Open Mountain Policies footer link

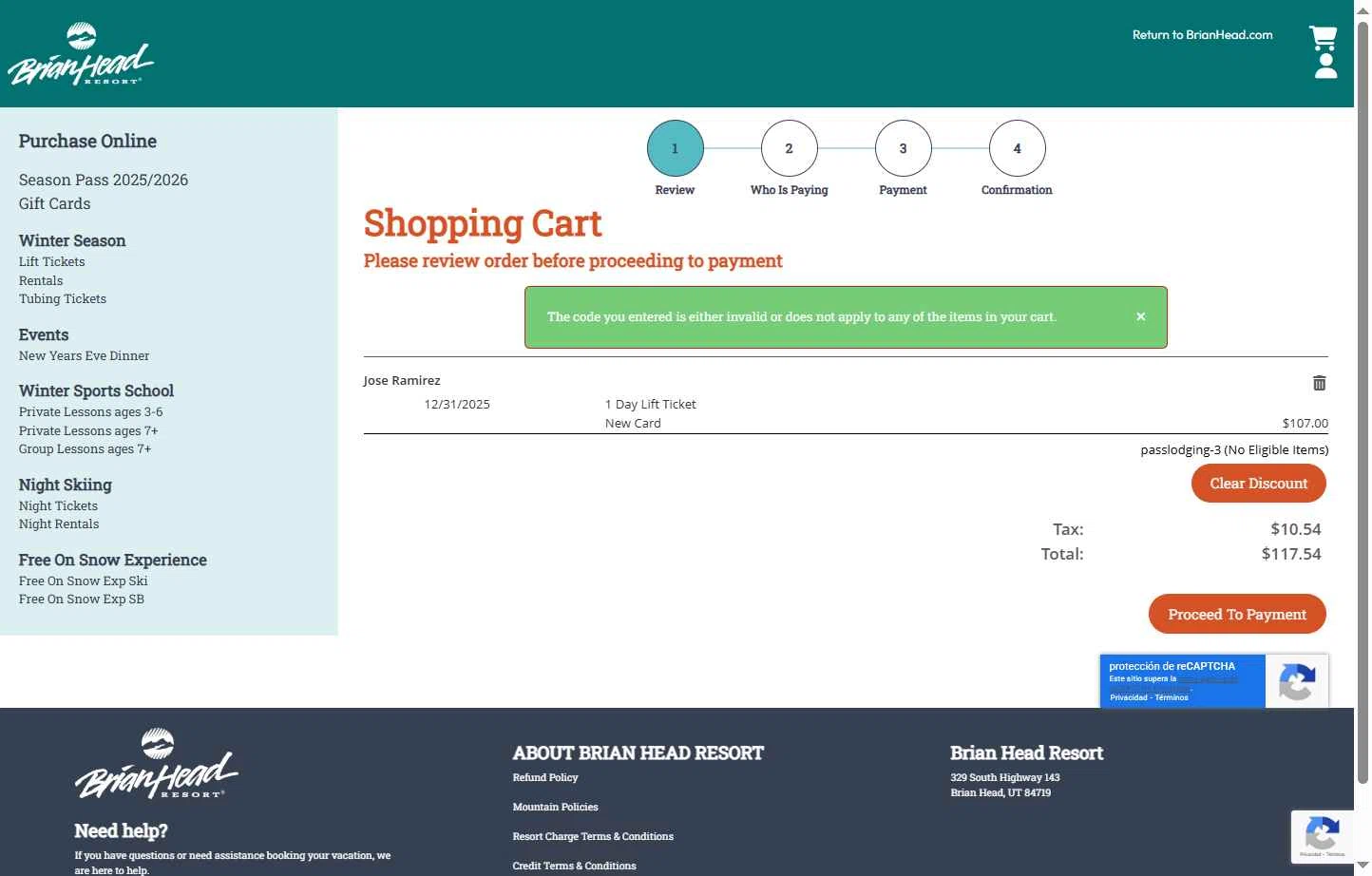556,807
